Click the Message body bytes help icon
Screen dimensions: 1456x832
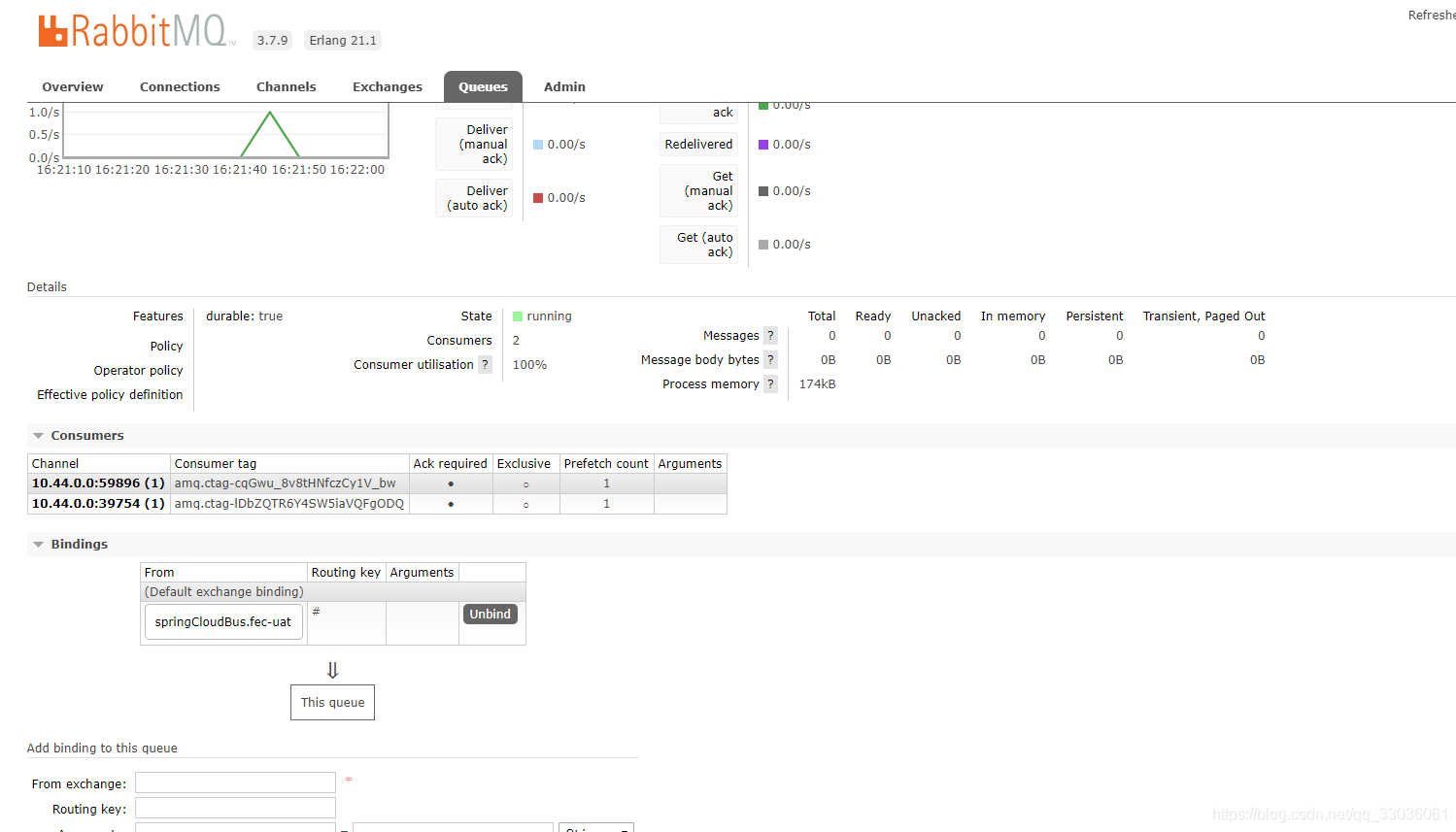pos(769,359)
